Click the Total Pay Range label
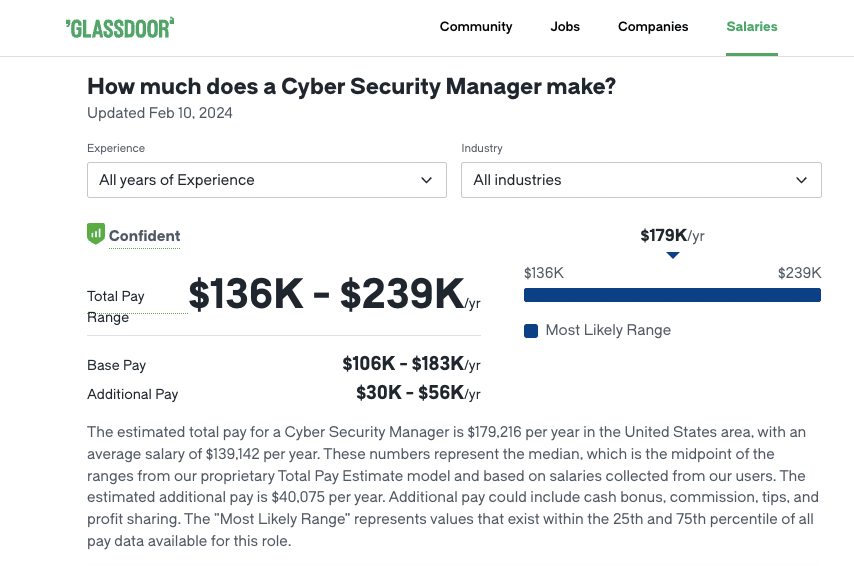854x566 pixels. [115, 307]
